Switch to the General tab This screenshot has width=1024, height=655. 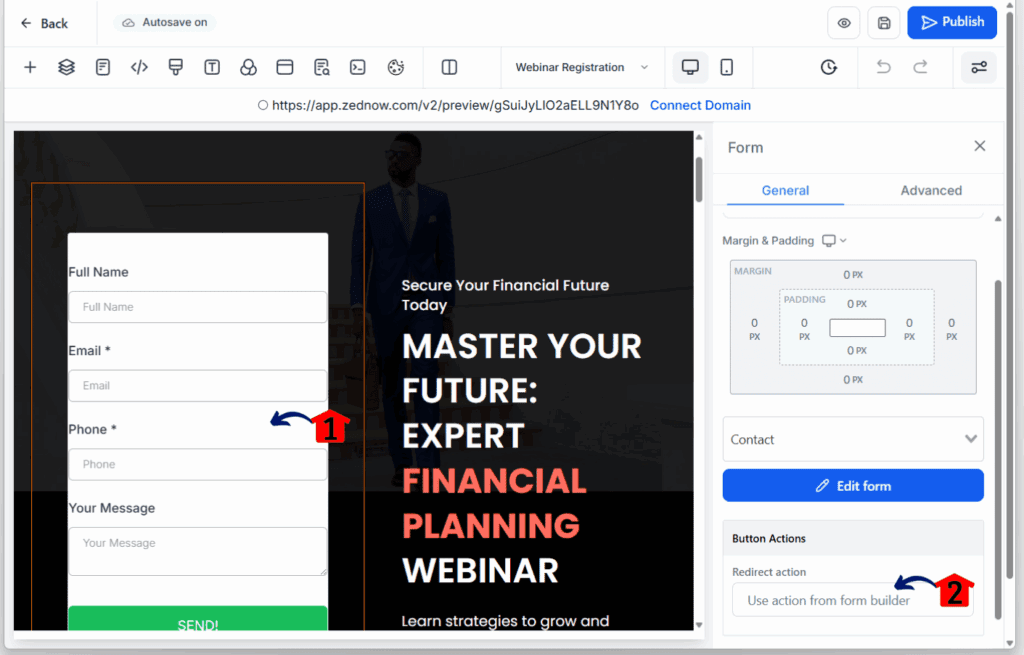pyautogui.click(x=785, y=191)
